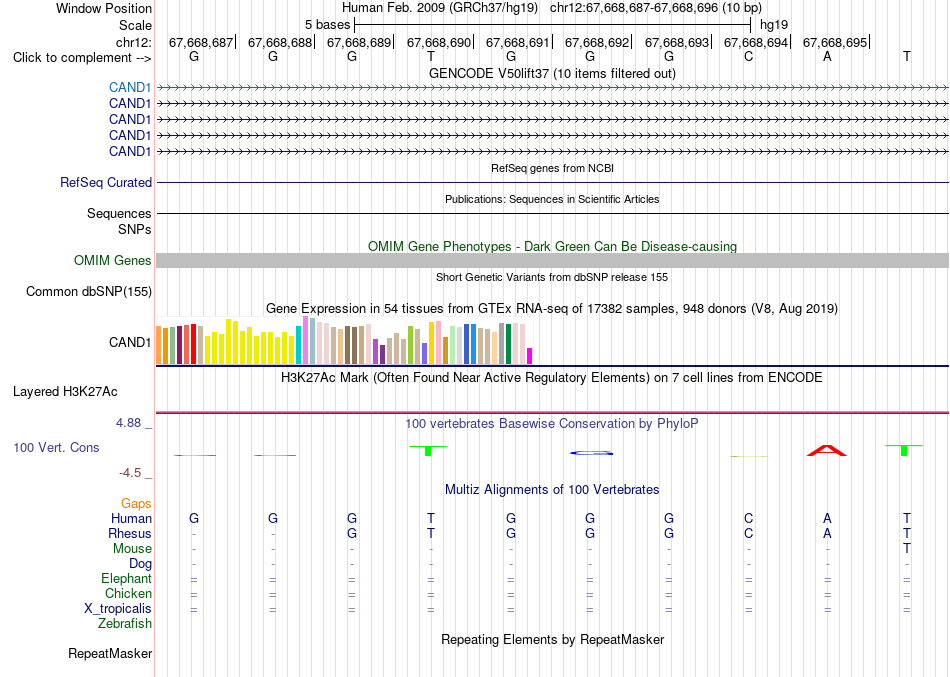Click the 4.88 PhyloP upper limit value
The image size is (950, 677).
pos(128,422)
